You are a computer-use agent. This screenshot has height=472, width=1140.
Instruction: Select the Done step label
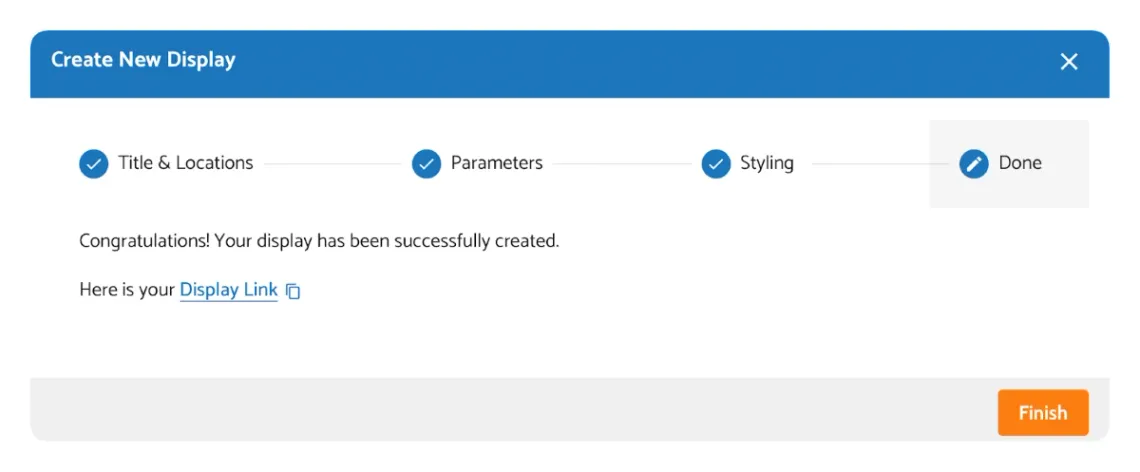pyautogui.click(x=1020, y=163)
